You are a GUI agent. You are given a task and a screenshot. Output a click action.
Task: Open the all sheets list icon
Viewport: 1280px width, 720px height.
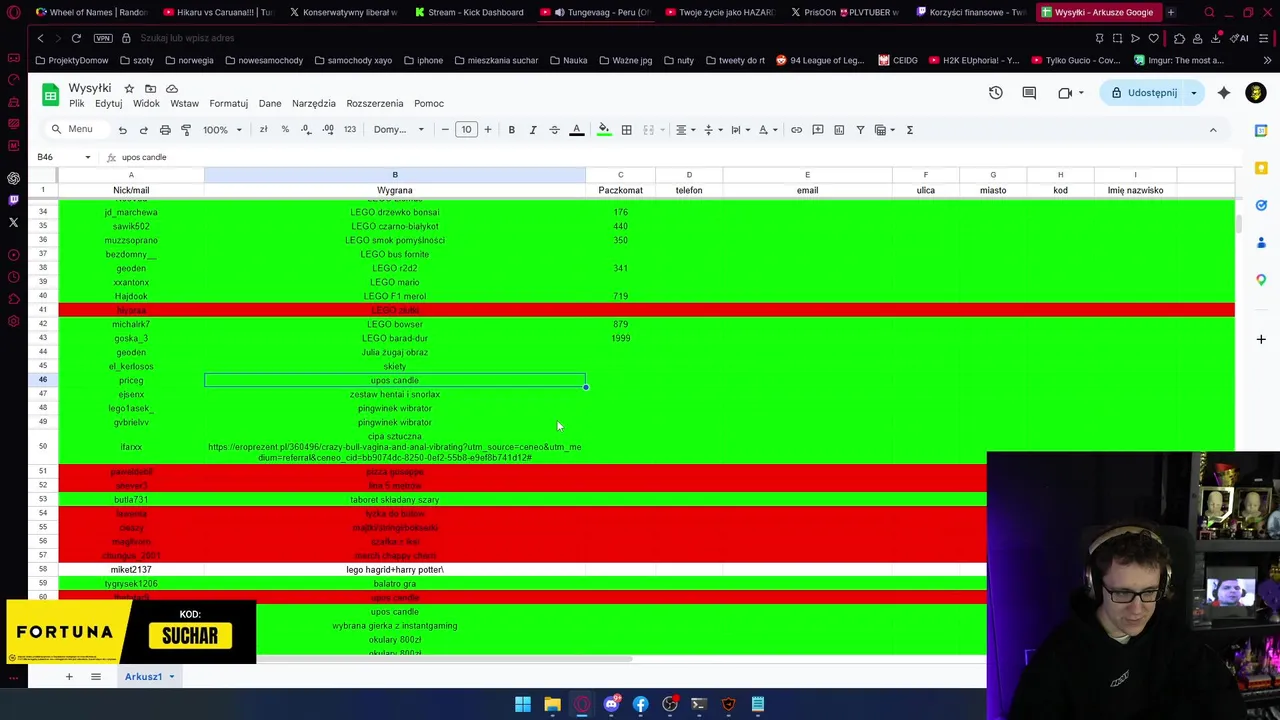click(x=96, y=677)
